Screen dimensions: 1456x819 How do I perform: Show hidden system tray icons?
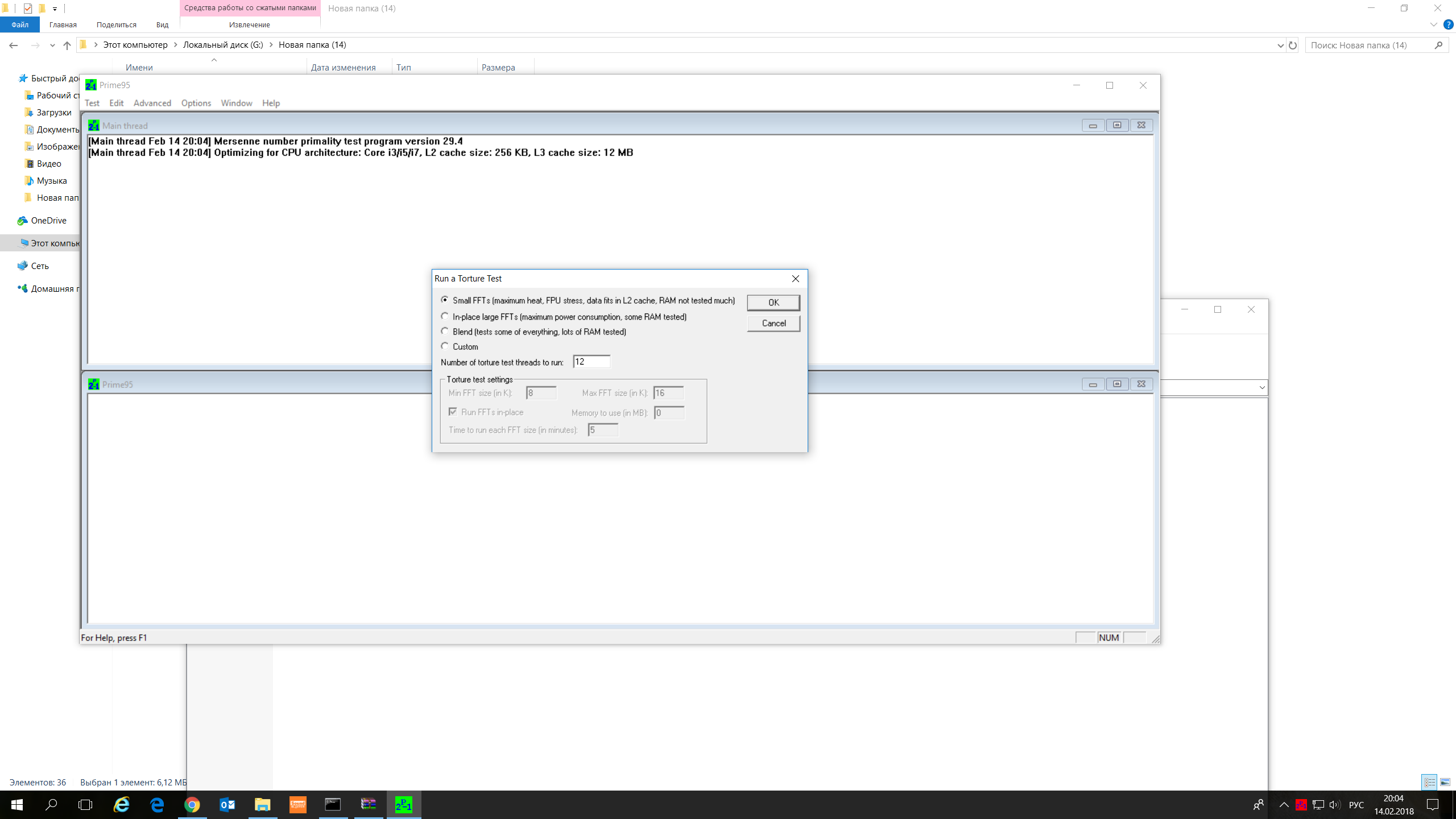point(1284,804)
